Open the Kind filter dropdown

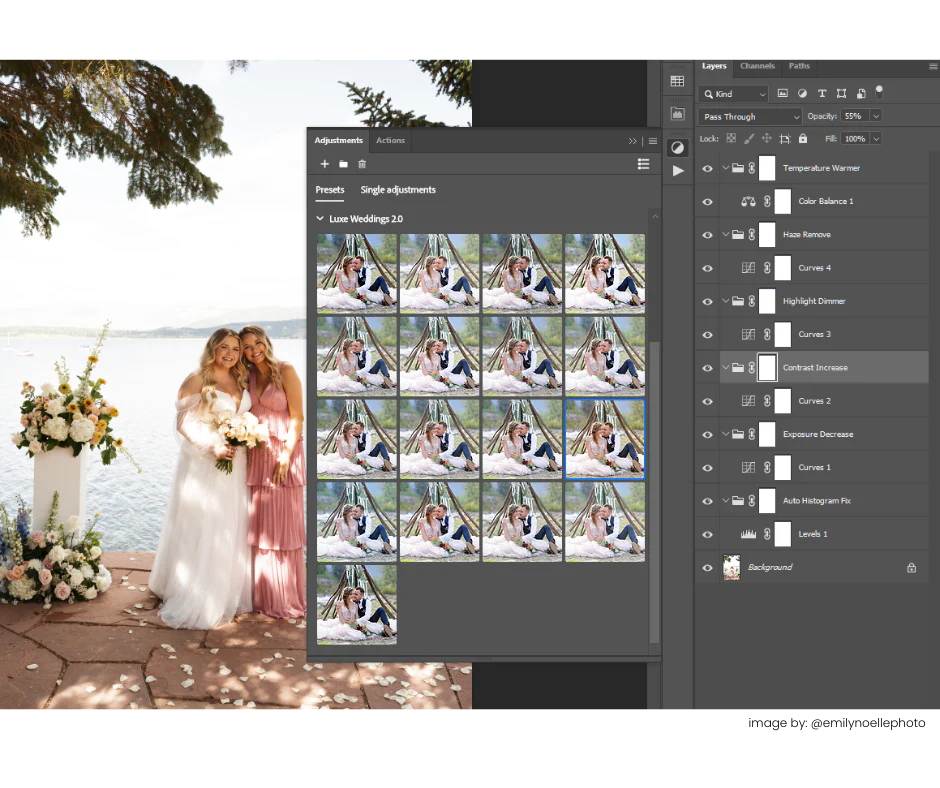click(x=734, y=93)
